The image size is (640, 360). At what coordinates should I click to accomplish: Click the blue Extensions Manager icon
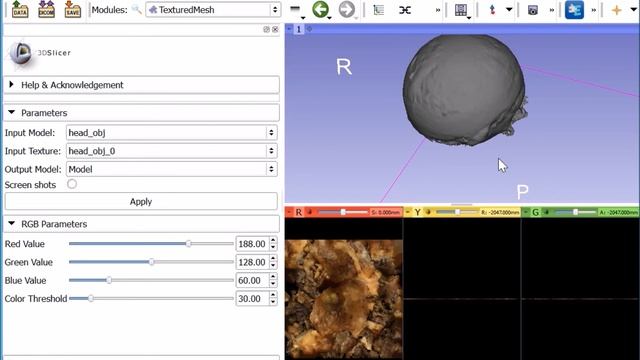pos(574,10)
